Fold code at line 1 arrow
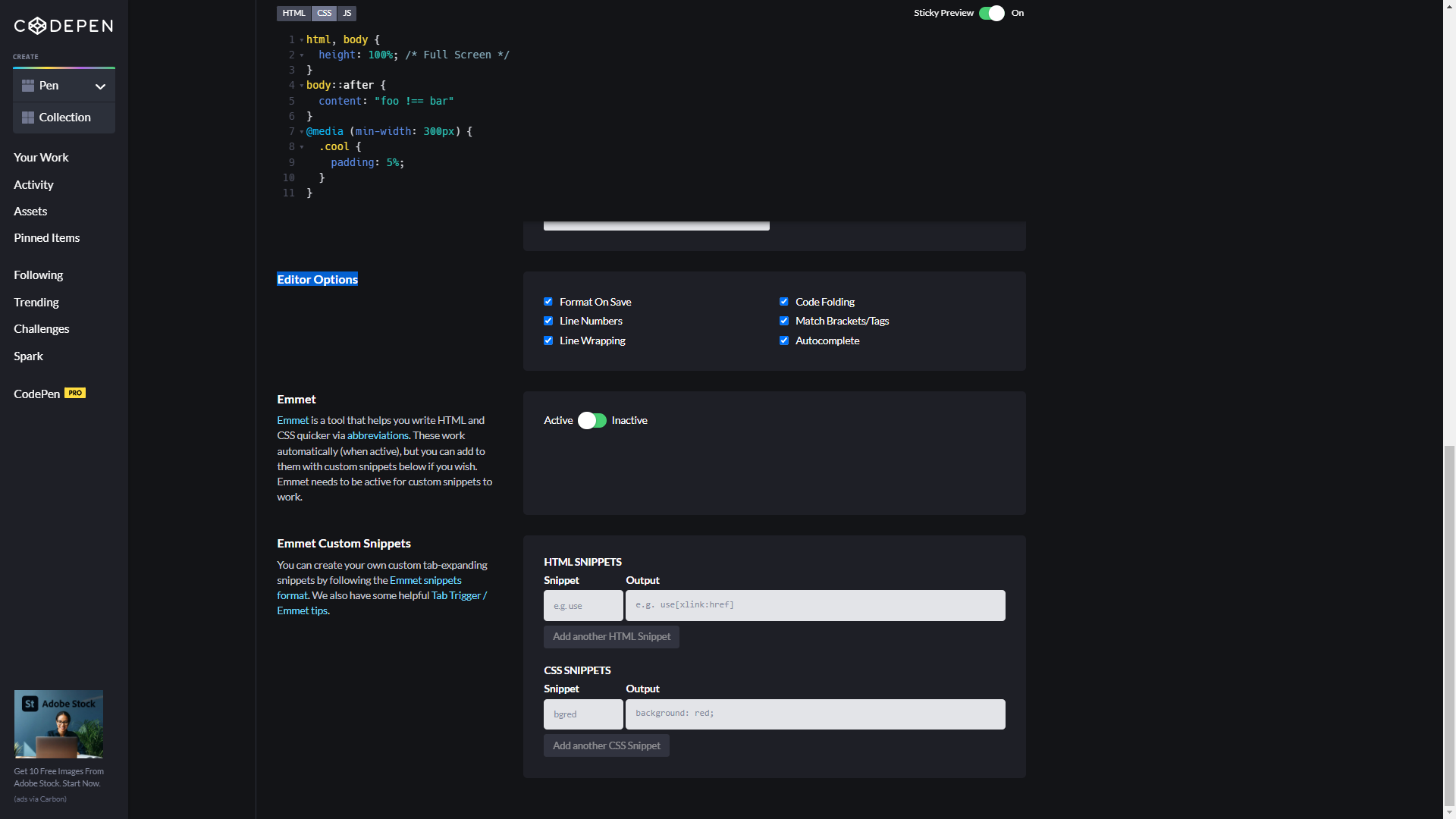The height and width of the screenshot is (819, 1456). coord(302,39)
